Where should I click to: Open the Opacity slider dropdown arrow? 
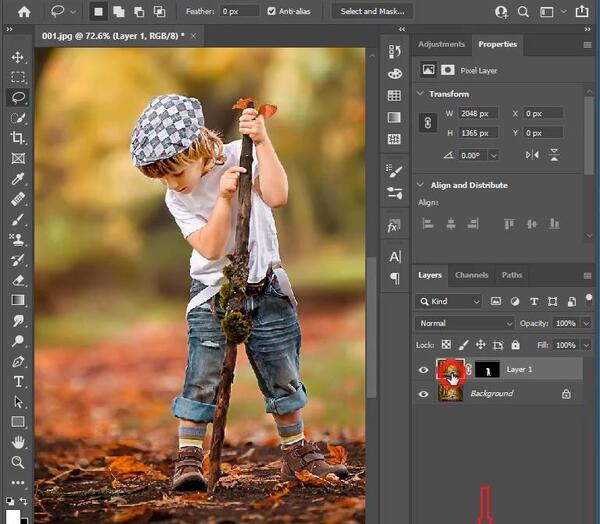point(587,323)
